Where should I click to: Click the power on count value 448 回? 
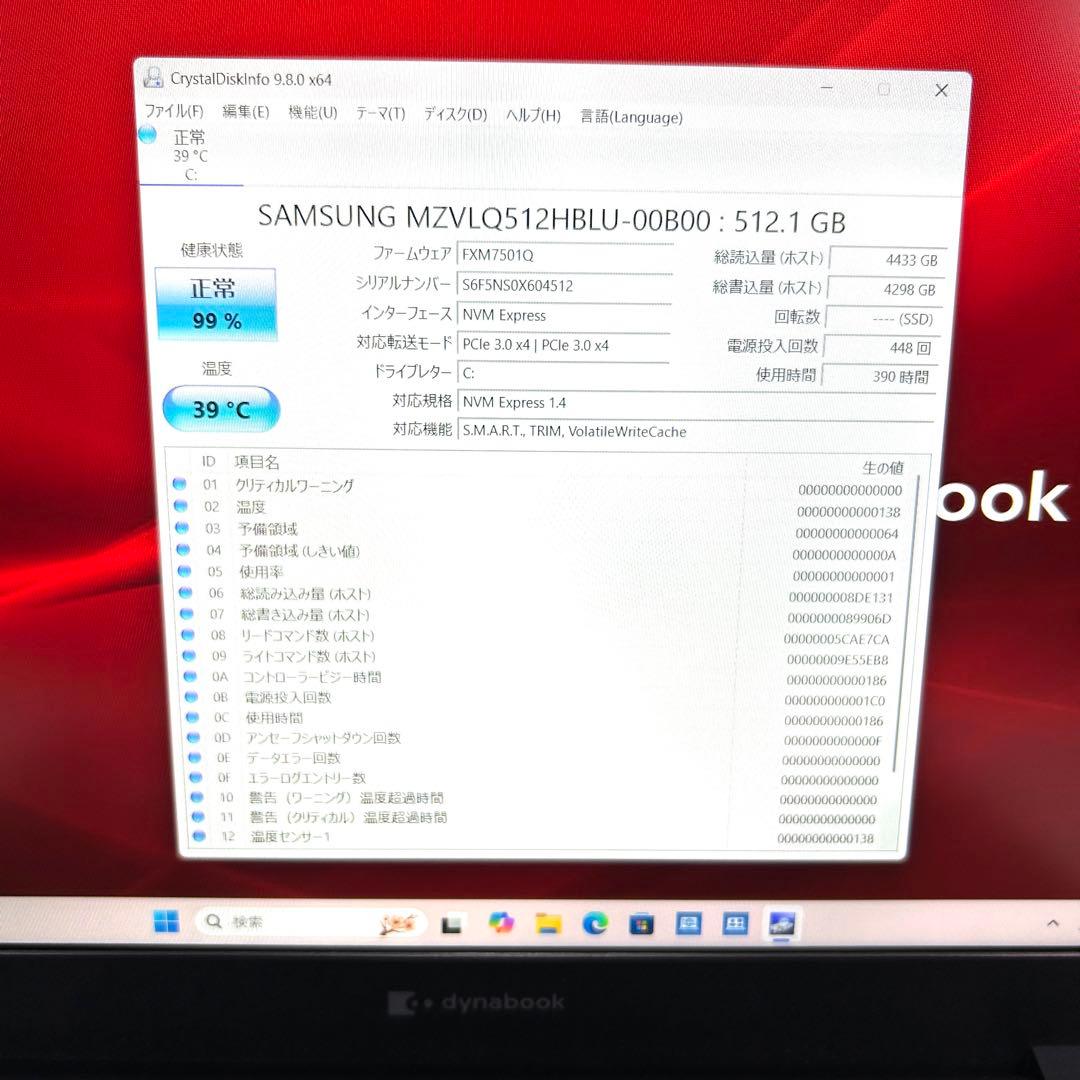point(880,347)
